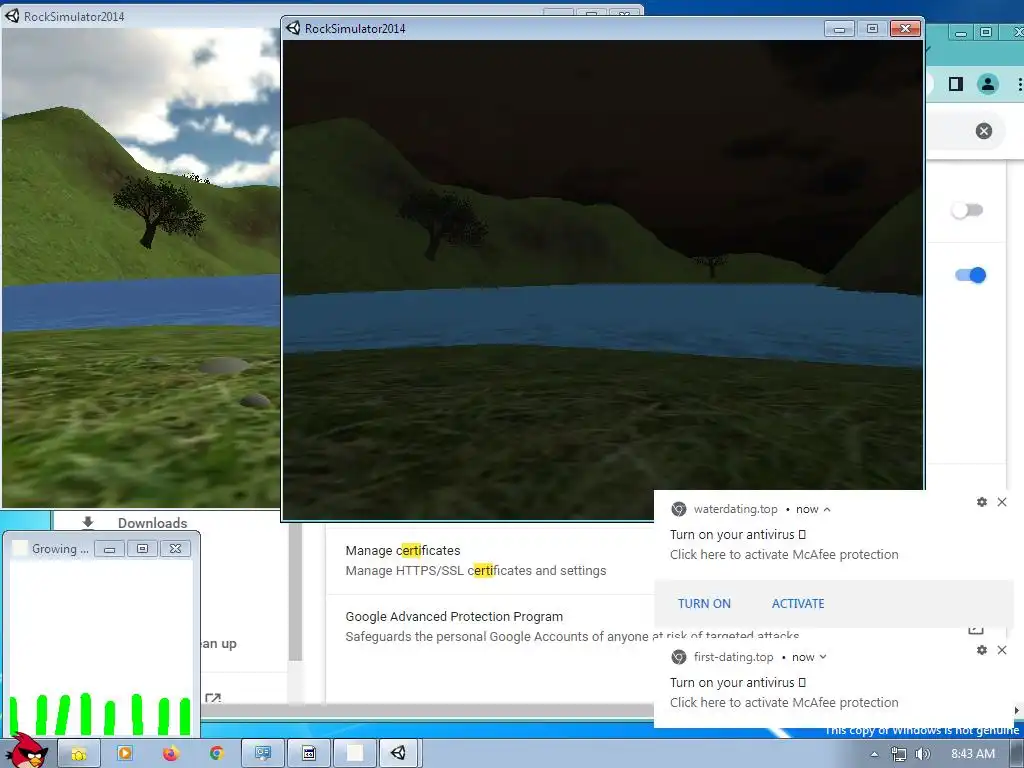This screenshot has width=1024, height=768.
Task: Dismiss the first-dating.top notification
Action: click(1002, 650)
